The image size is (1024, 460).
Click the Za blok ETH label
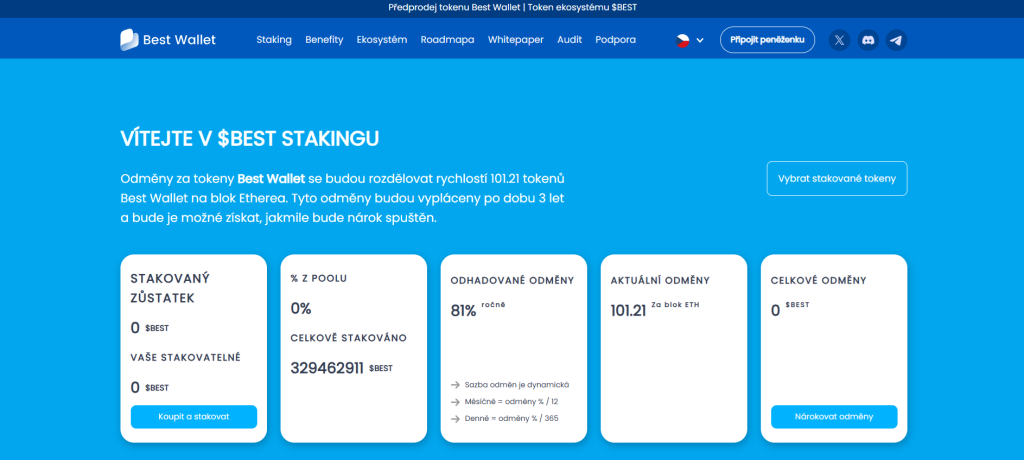(675, 305)
